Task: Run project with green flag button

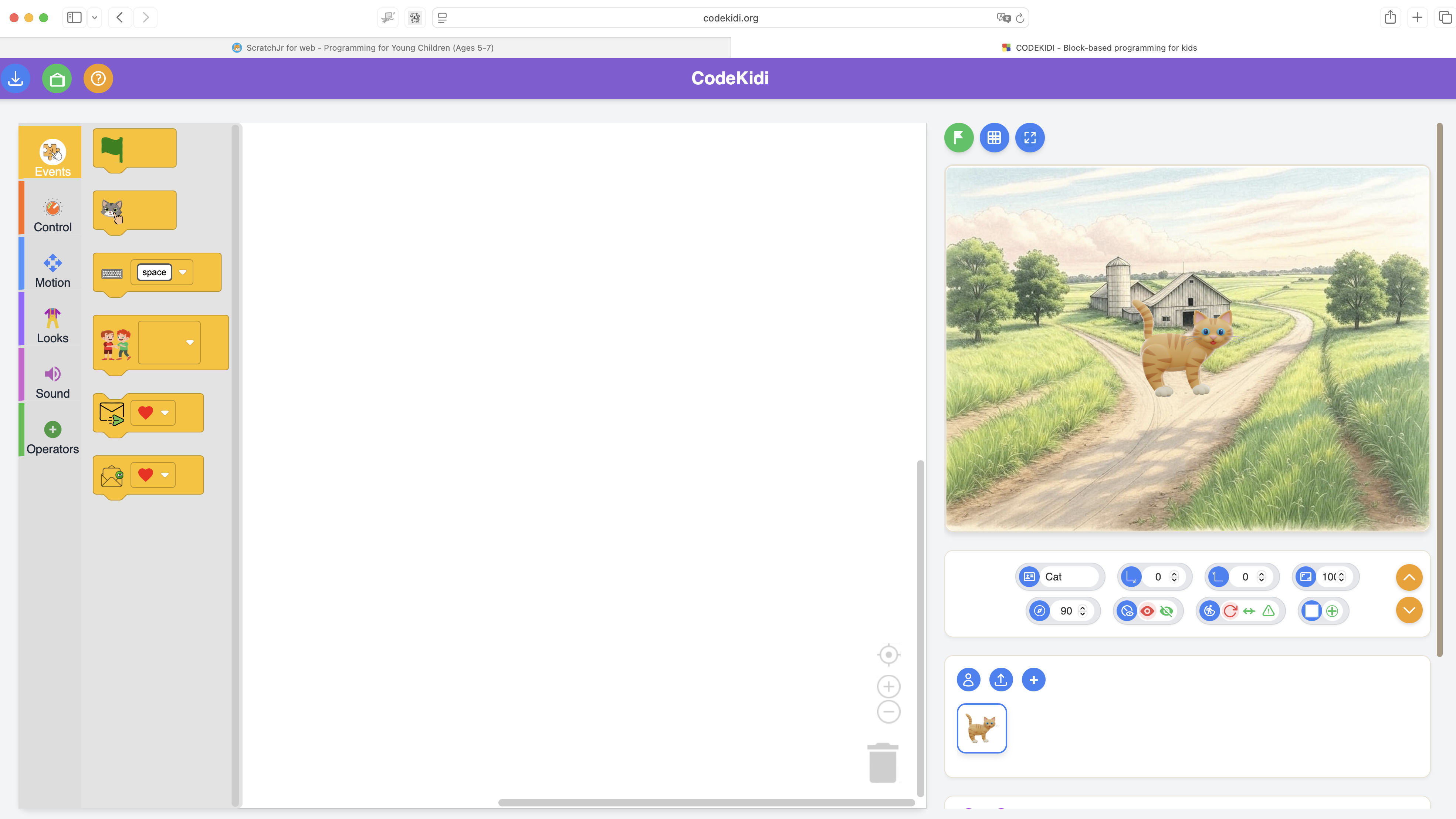Action: pos(959,138)
